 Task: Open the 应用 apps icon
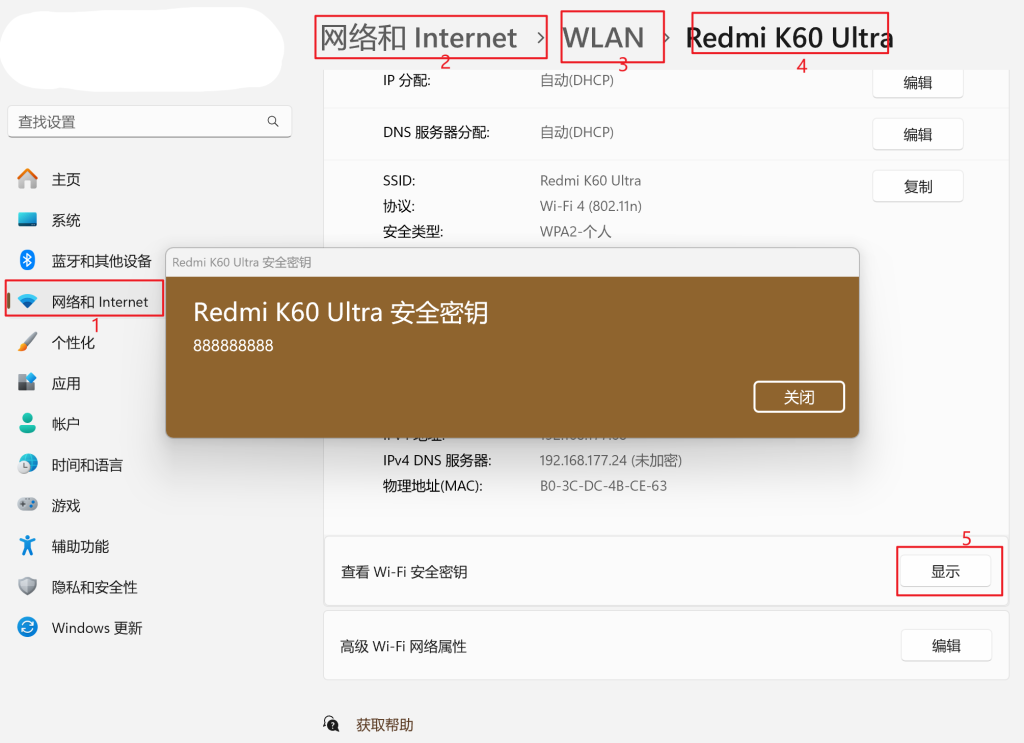27,383
